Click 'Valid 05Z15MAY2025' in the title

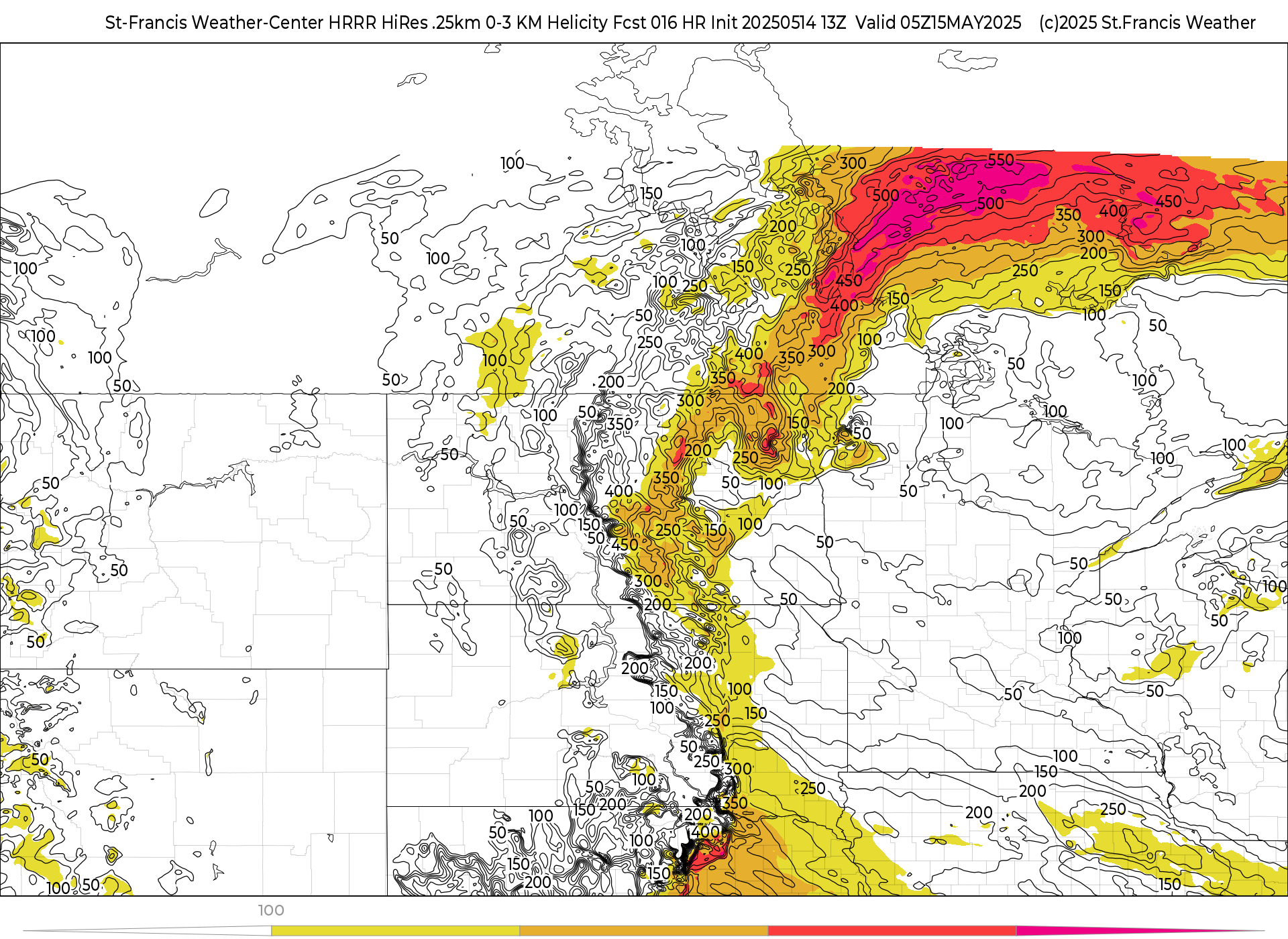pyautogui.click(x=938, y=23)
